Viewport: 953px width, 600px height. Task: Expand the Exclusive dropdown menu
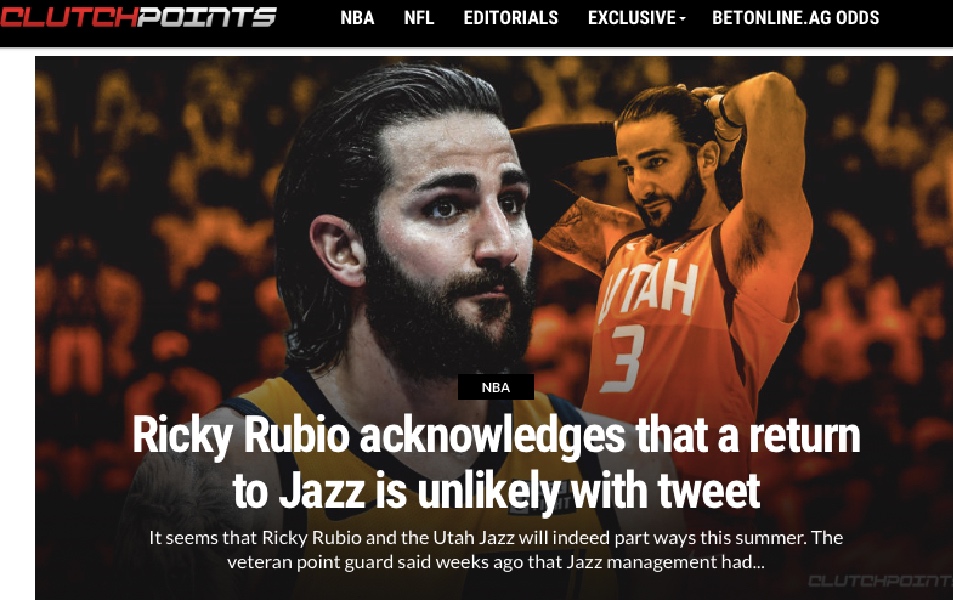point(636,18)
